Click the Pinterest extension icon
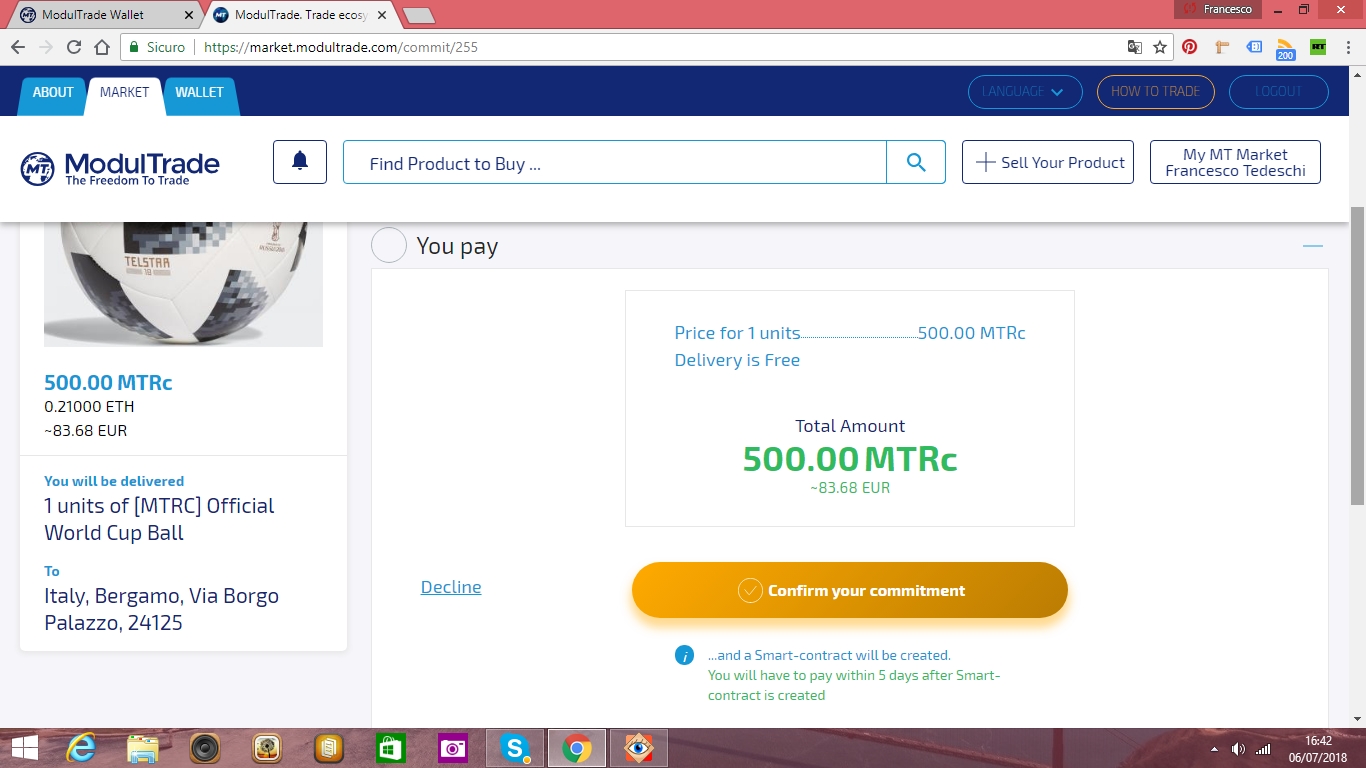Screen dimensions: 1366x768 point(1189,47)
